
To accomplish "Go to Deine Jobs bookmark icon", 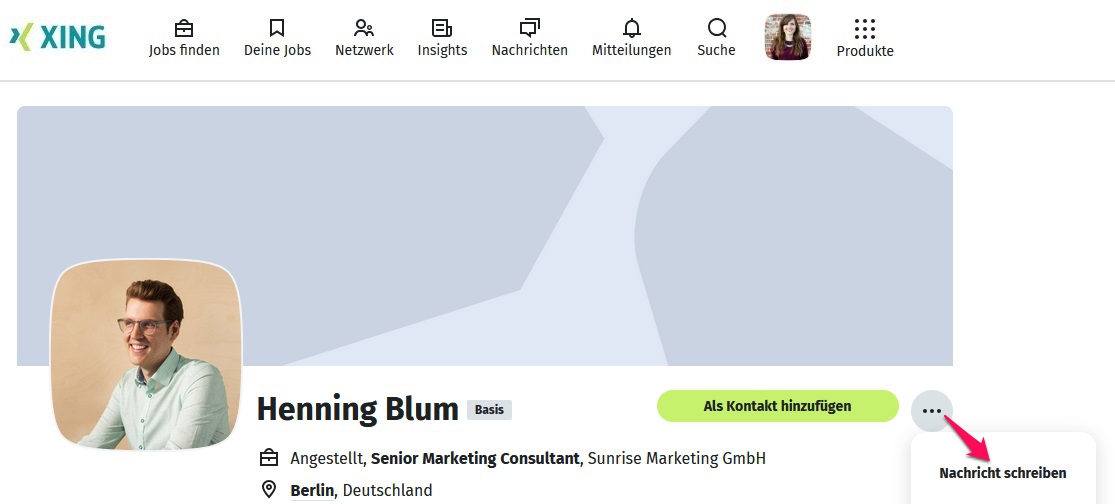I will pos(277,28).
